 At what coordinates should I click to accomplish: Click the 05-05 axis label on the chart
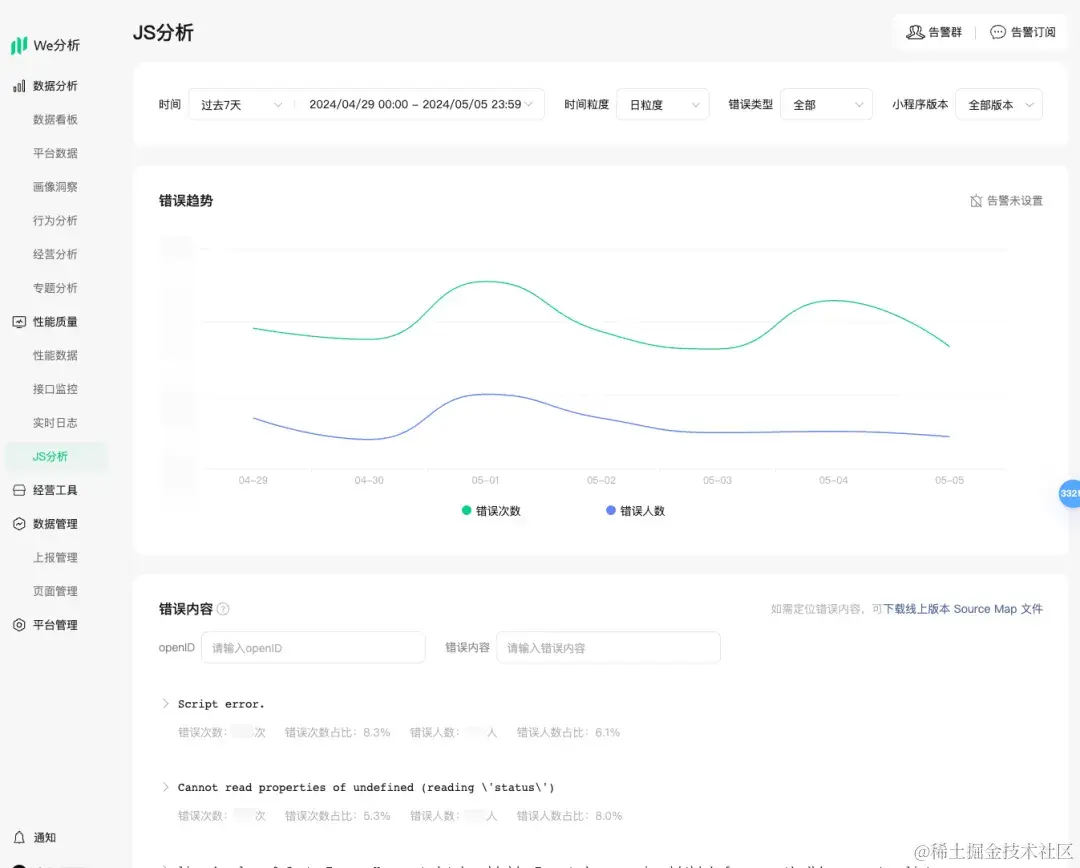point(949,480)
